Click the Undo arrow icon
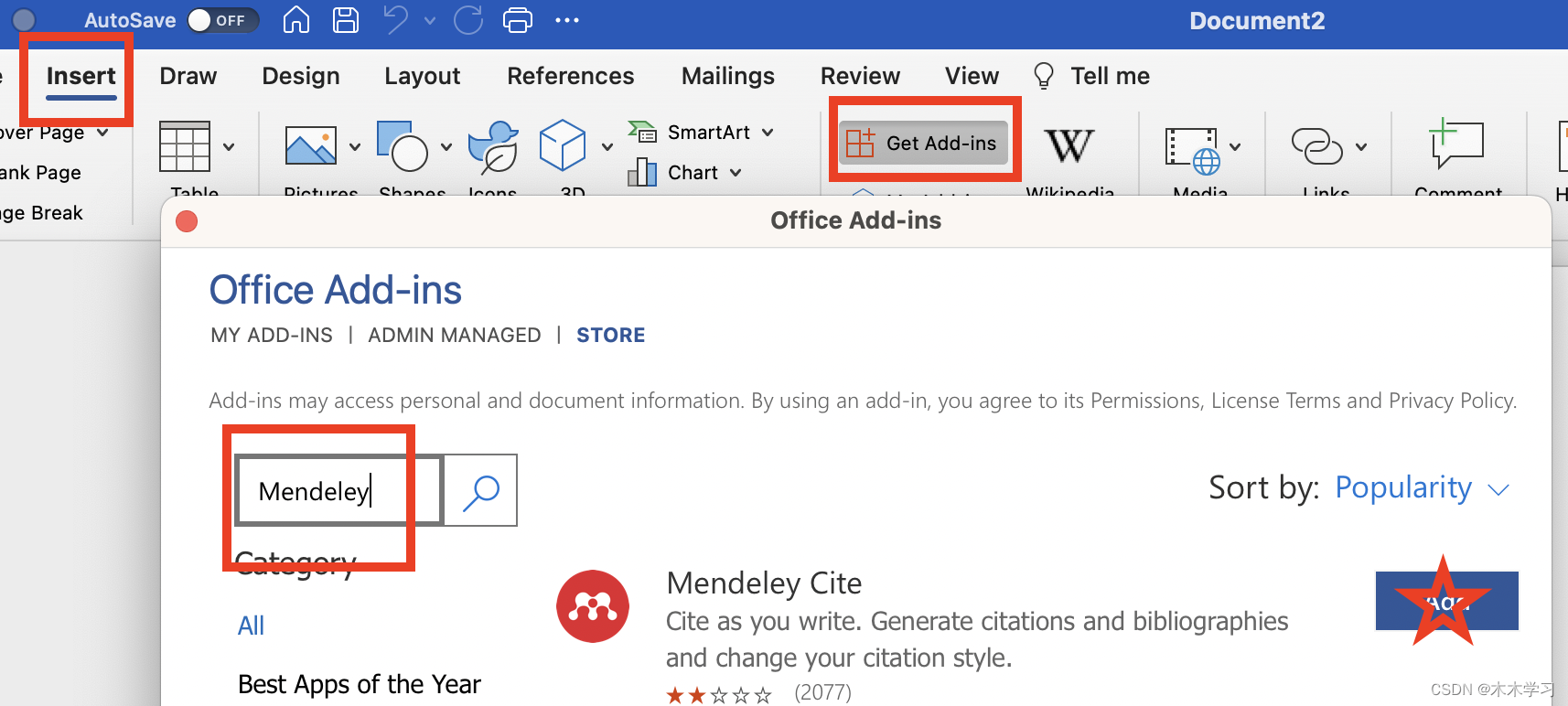This screenshot has height=706, width=1568. [395, 19]
